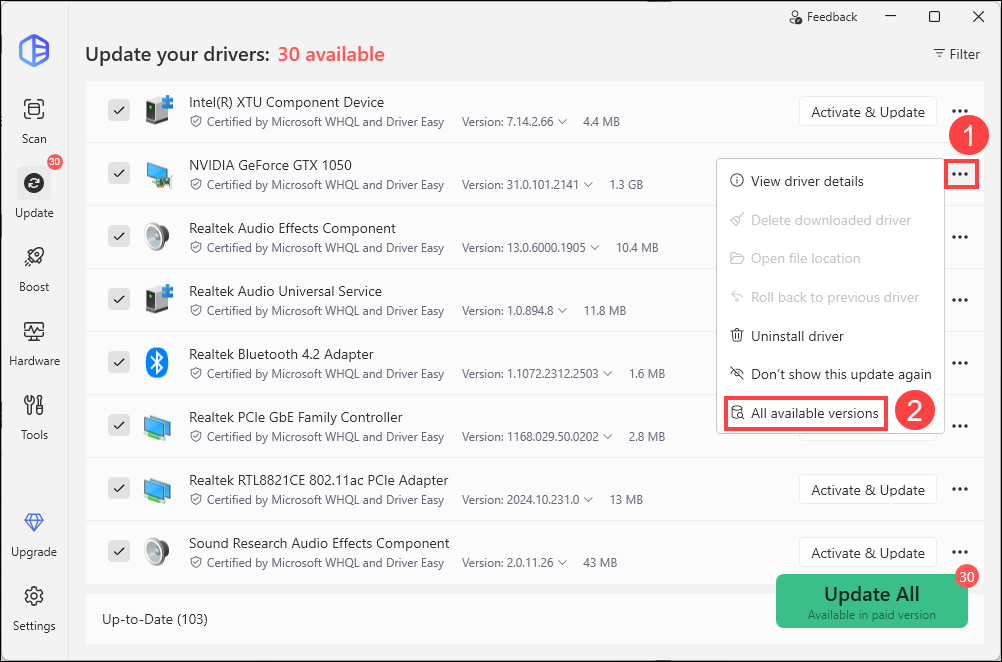
Task: Open more options for NVIDIA GeForce GTX 1050
Action: 960,174
